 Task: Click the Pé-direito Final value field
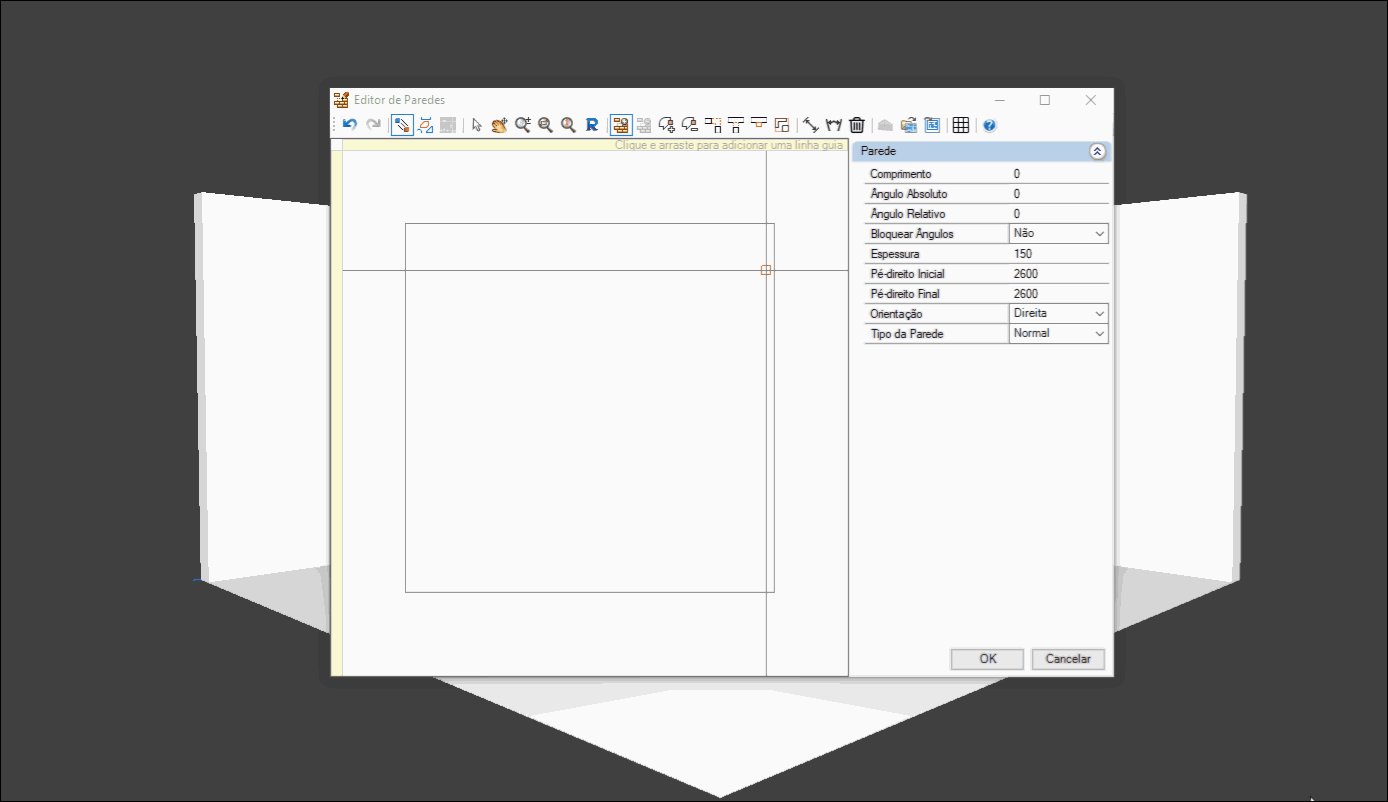[x=1059, y=294]
